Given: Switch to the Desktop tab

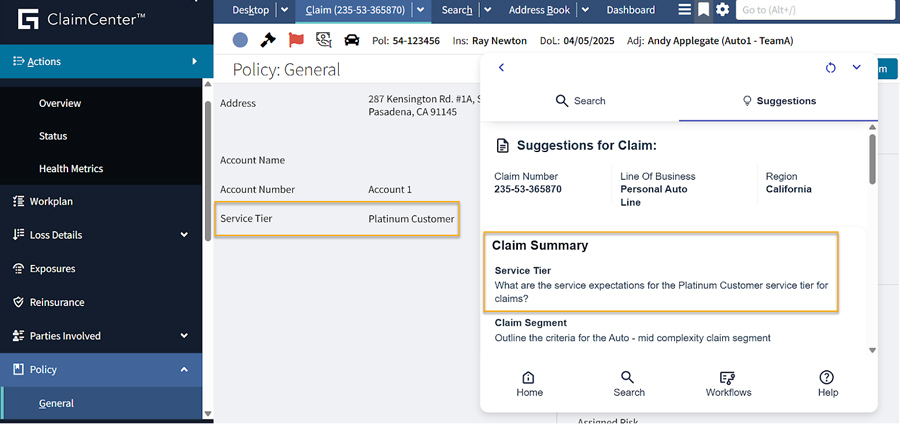Looking at the screenshot, I should tap(250, 10).
